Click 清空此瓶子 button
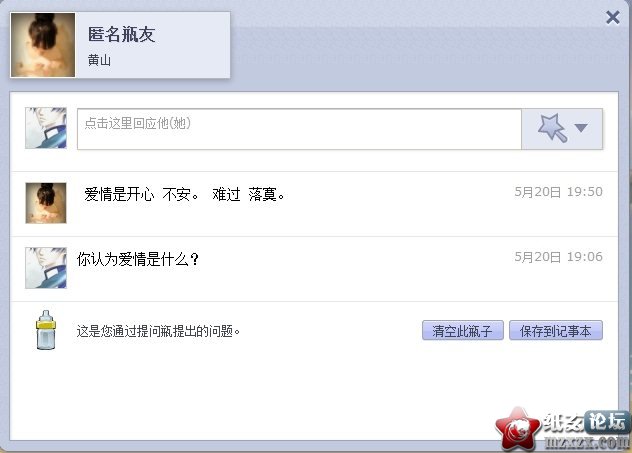Screen dimensions: 632x453 pos(463,331)
